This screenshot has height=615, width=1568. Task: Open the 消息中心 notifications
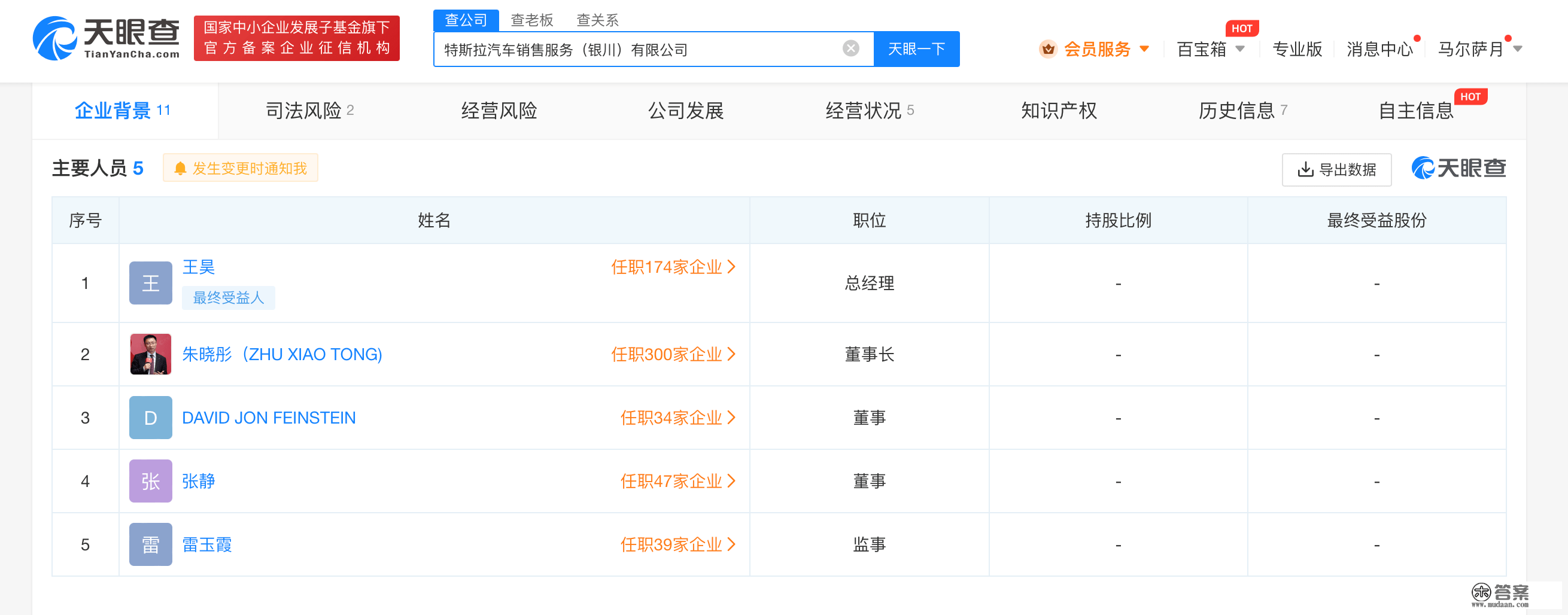(1379, 49)
